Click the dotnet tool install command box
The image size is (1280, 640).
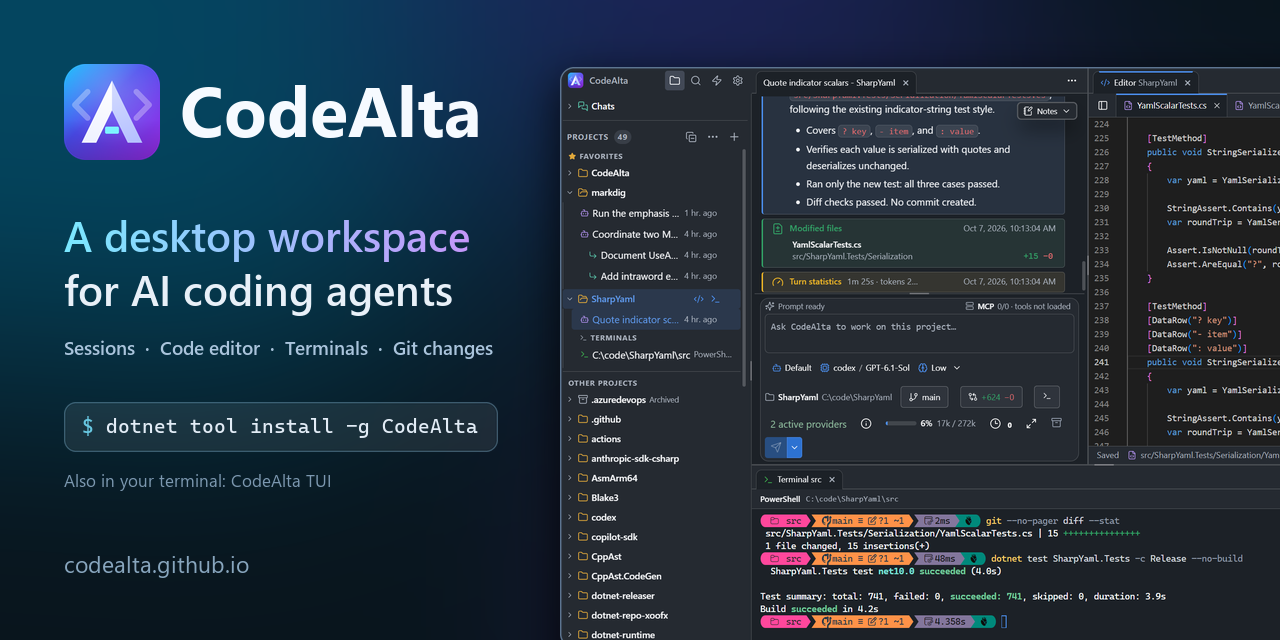click(x=281, y=427)
